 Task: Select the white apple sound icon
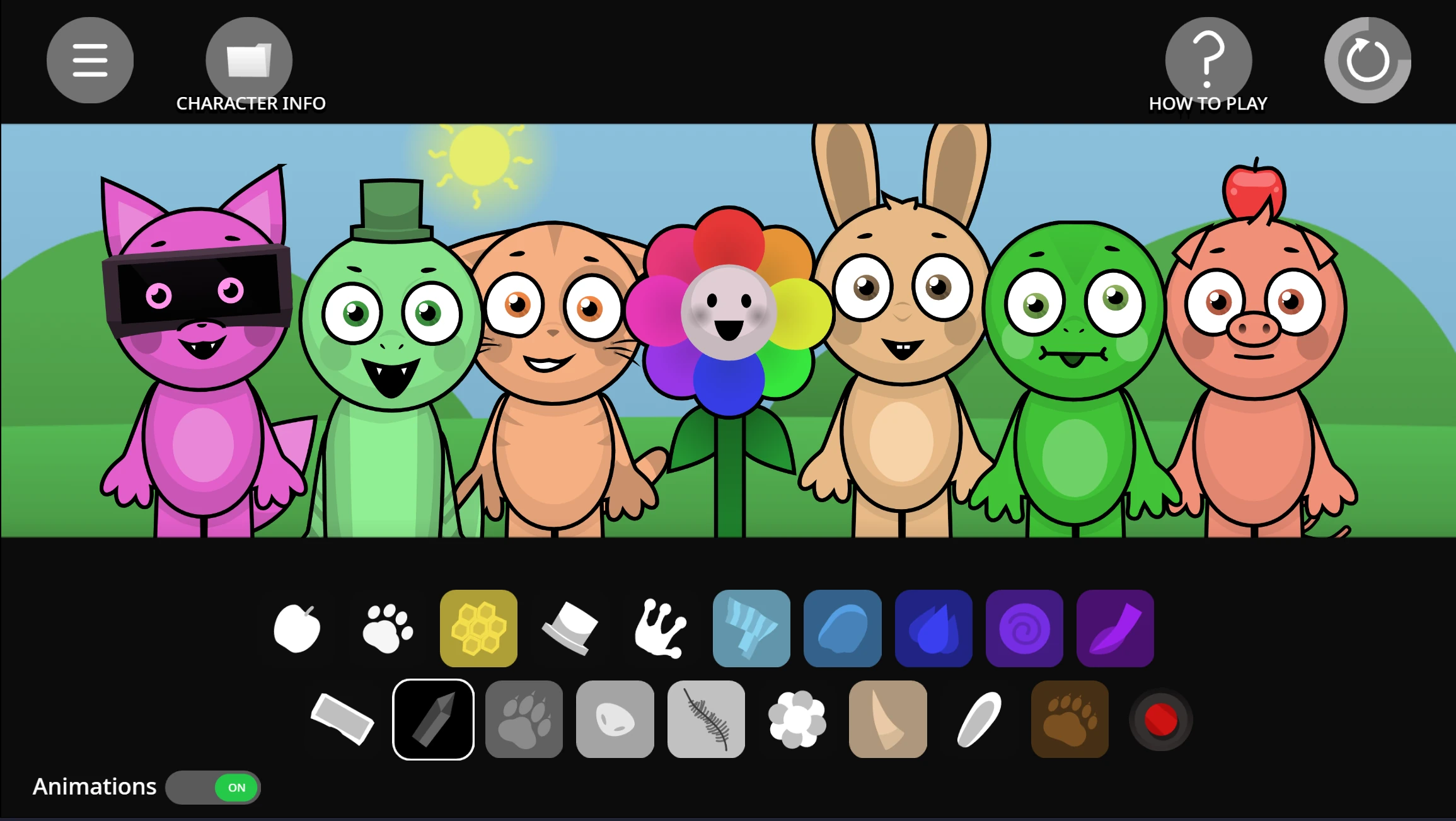pyautogui.click(x=297, y=628)
